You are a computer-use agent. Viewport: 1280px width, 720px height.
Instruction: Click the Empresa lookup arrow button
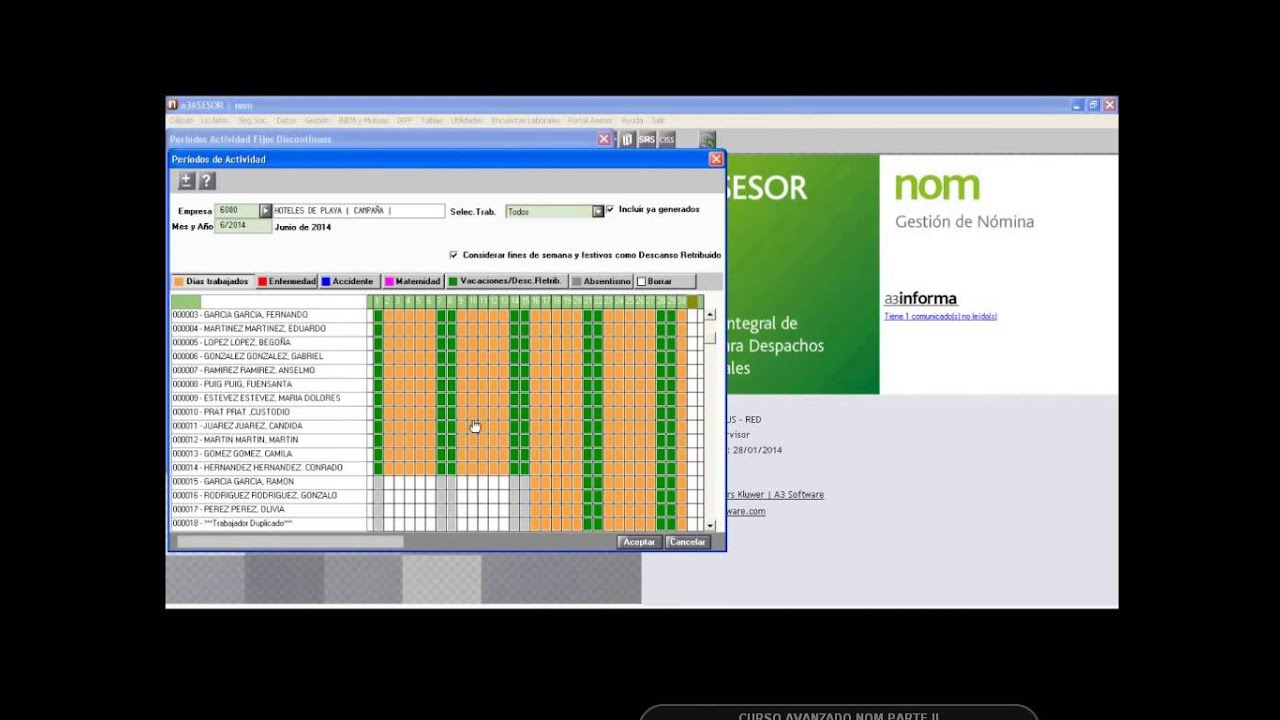(265, 211)
